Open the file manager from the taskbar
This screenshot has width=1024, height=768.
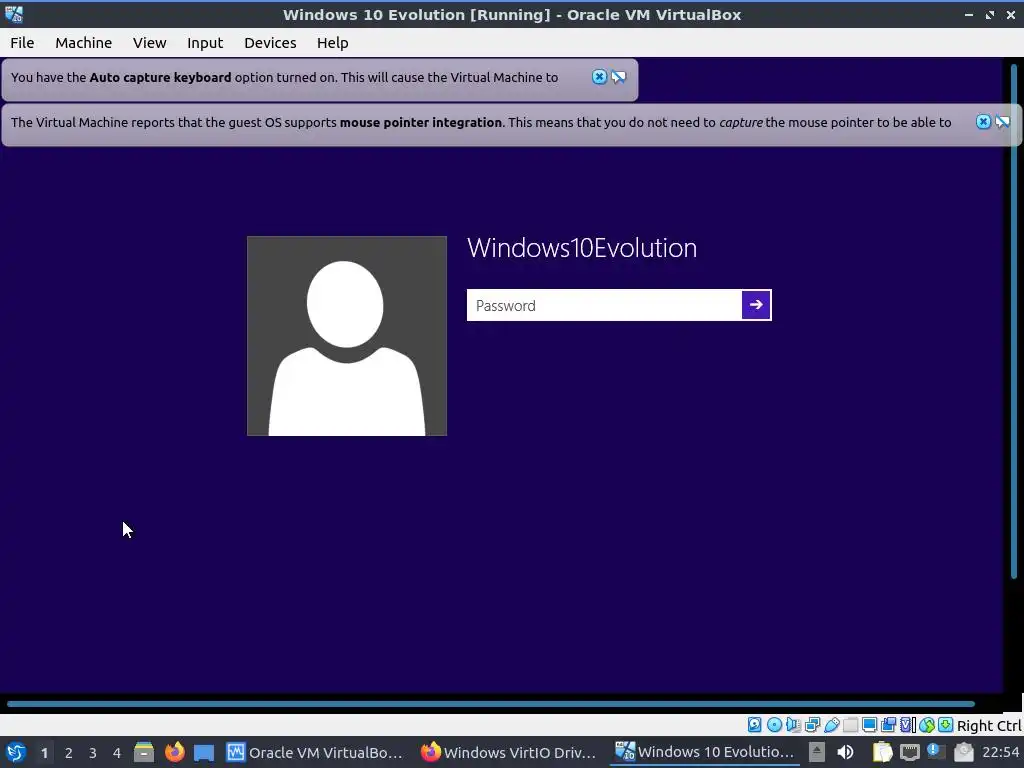click(144, 752)
